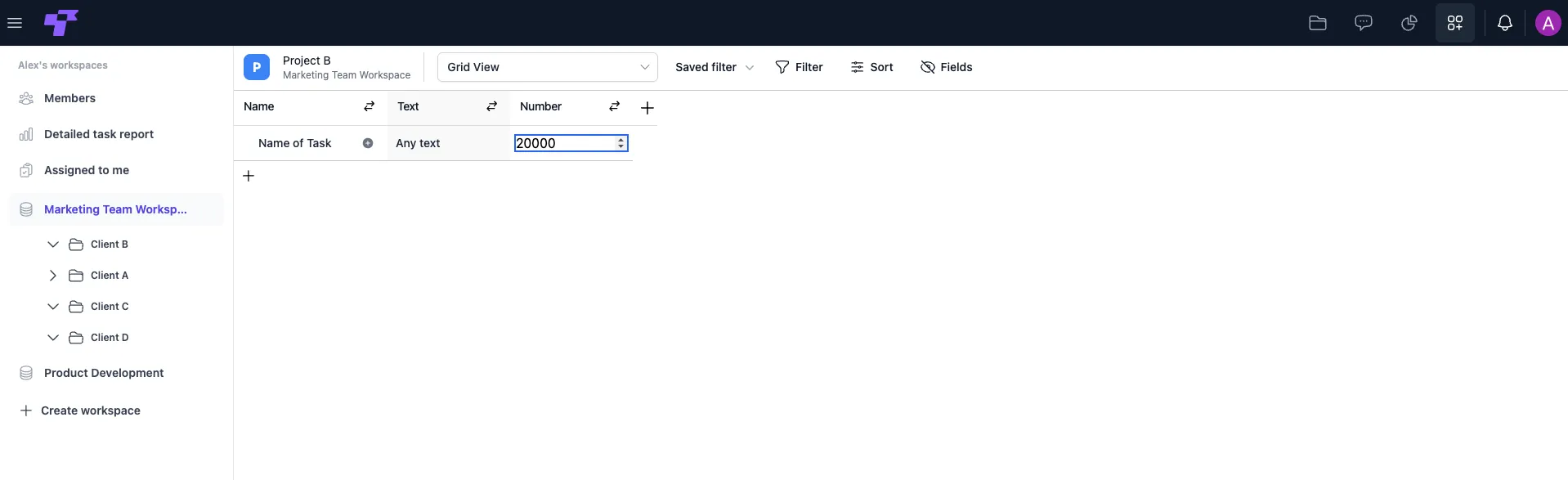Open the Grid View dropdown

click(548, 67)
